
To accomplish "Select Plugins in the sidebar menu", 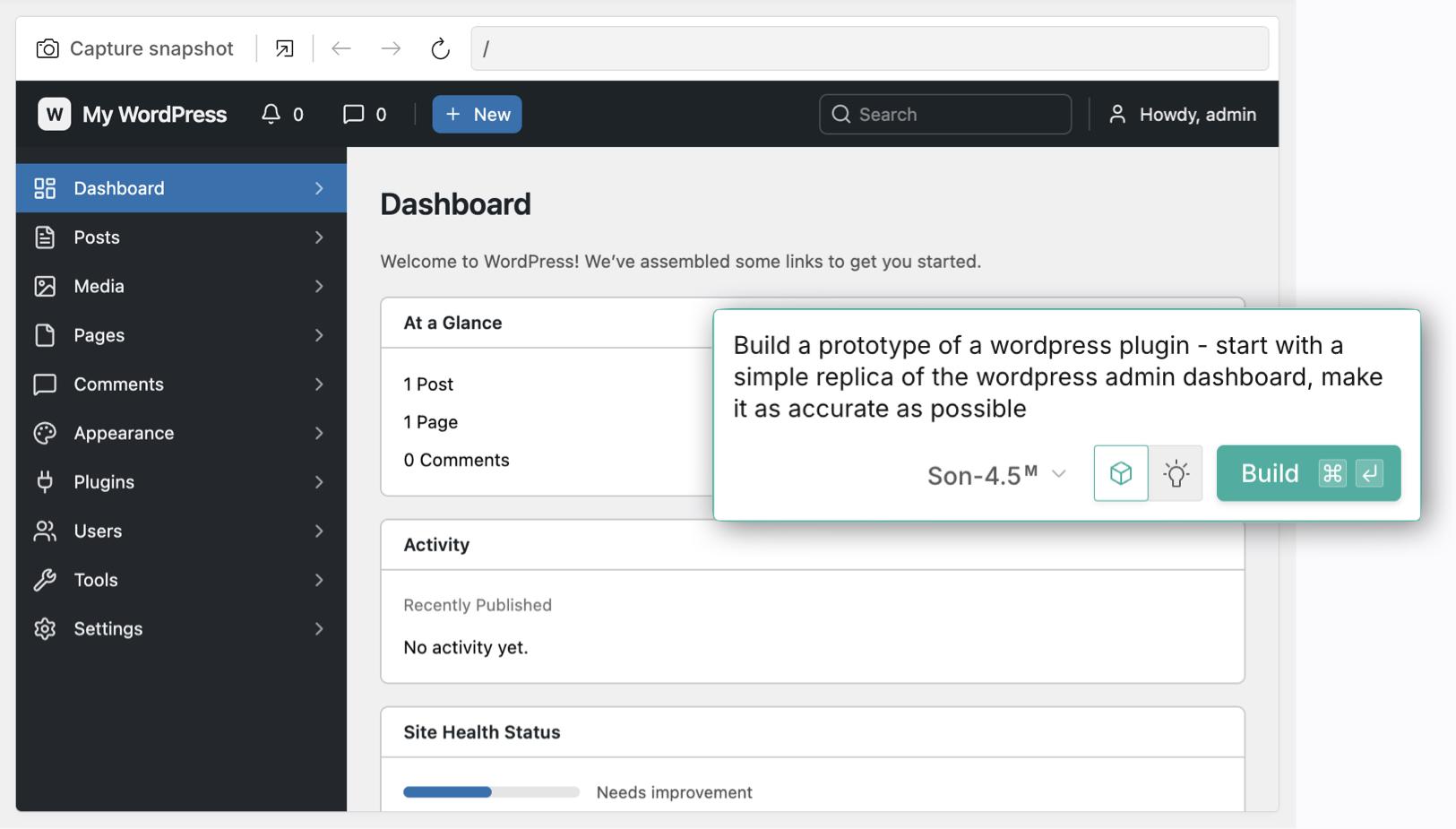I will coord(181,482).
